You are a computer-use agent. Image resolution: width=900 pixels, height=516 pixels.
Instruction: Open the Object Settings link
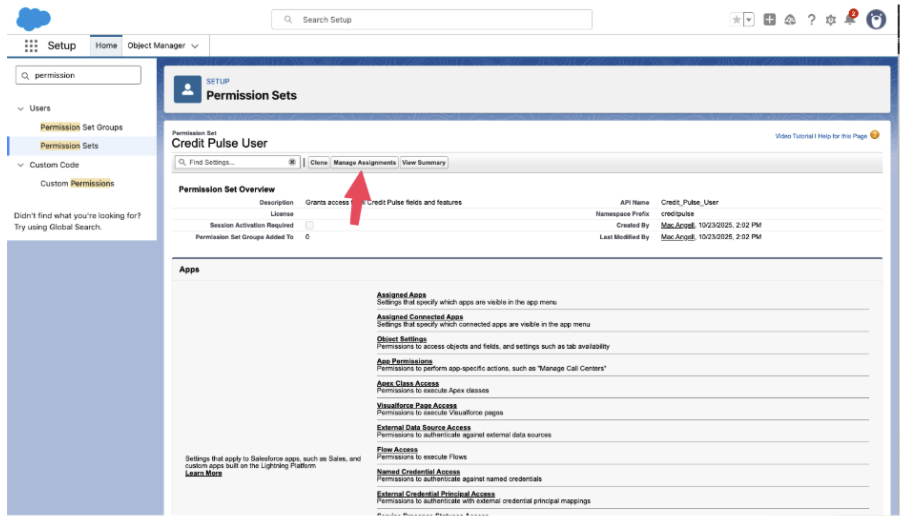(401, 339)
